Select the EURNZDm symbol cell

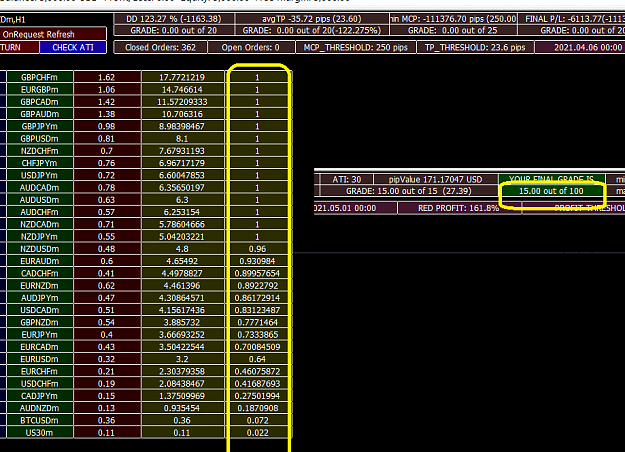coord(40,286)
